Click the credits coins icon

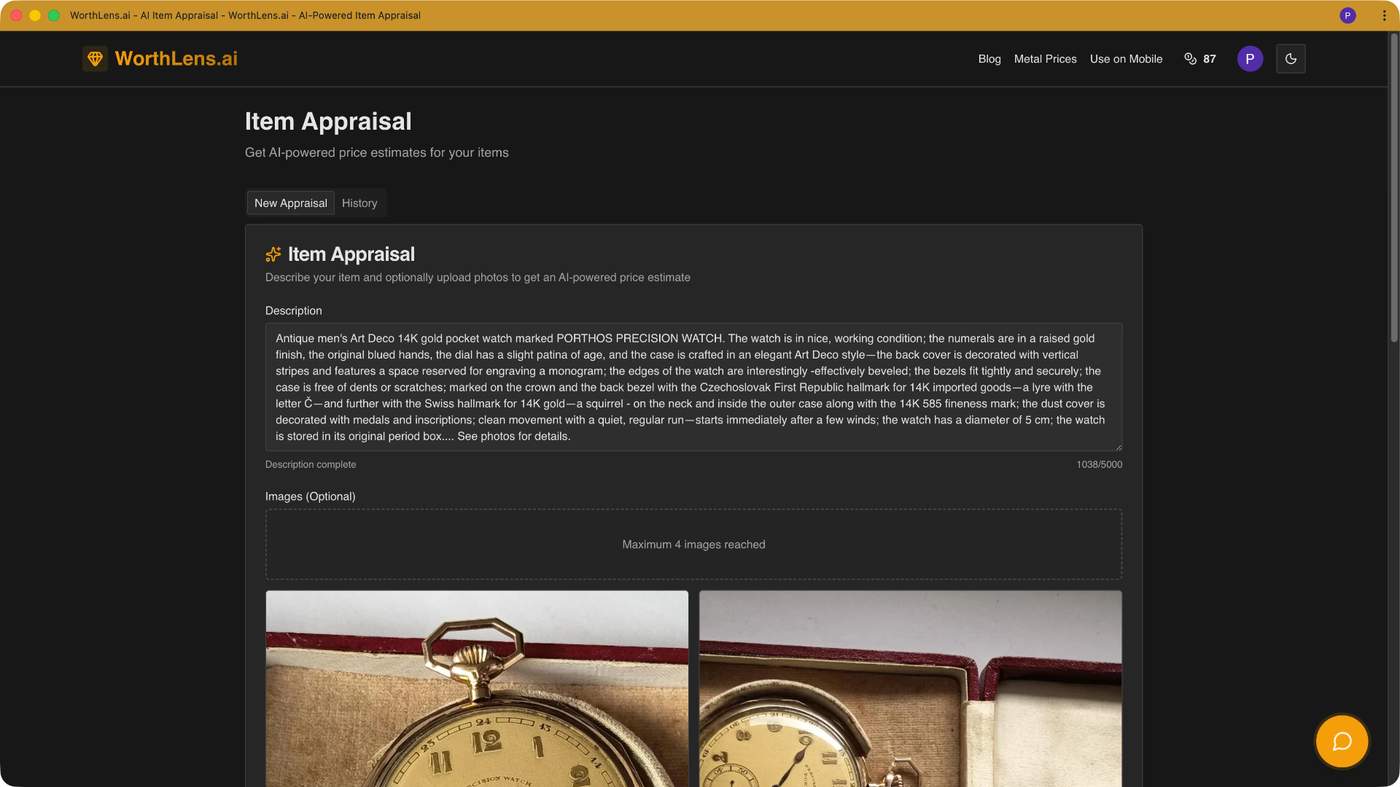[1190, 59]
